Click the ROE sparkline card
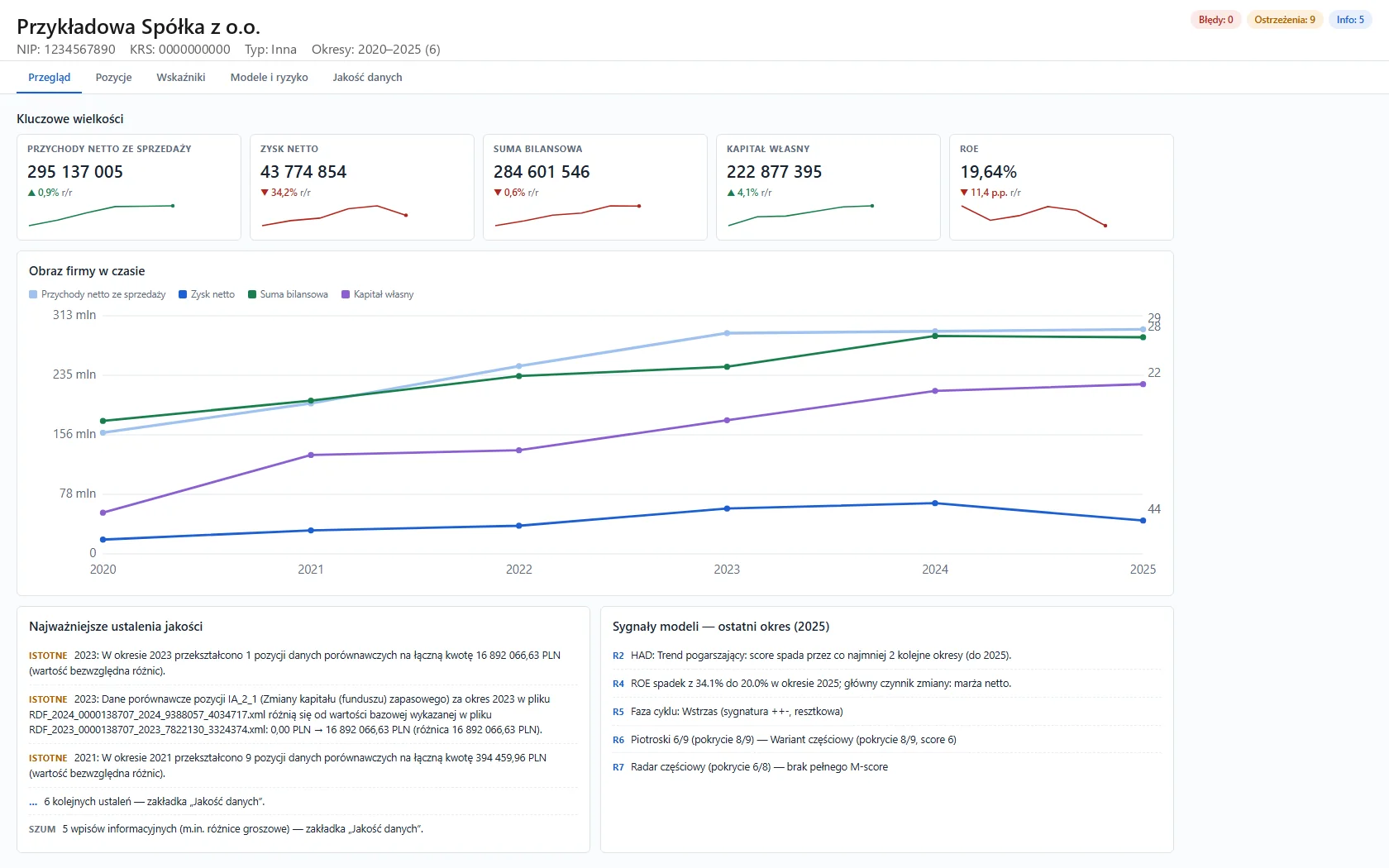This screenshot has height=868, width=1389. (x=1062, y=188)
